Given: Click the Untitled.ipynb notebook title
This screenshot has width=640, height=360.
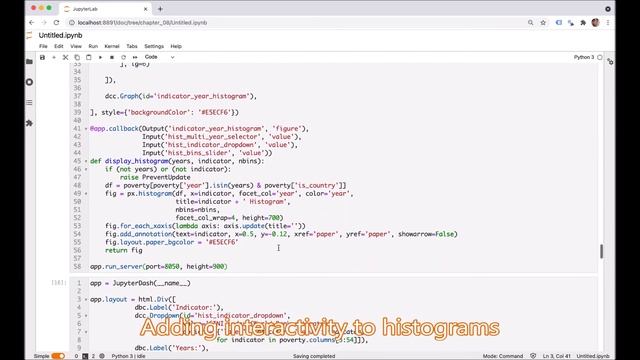Looking at the screenshot, I should [x=60, y=36].
